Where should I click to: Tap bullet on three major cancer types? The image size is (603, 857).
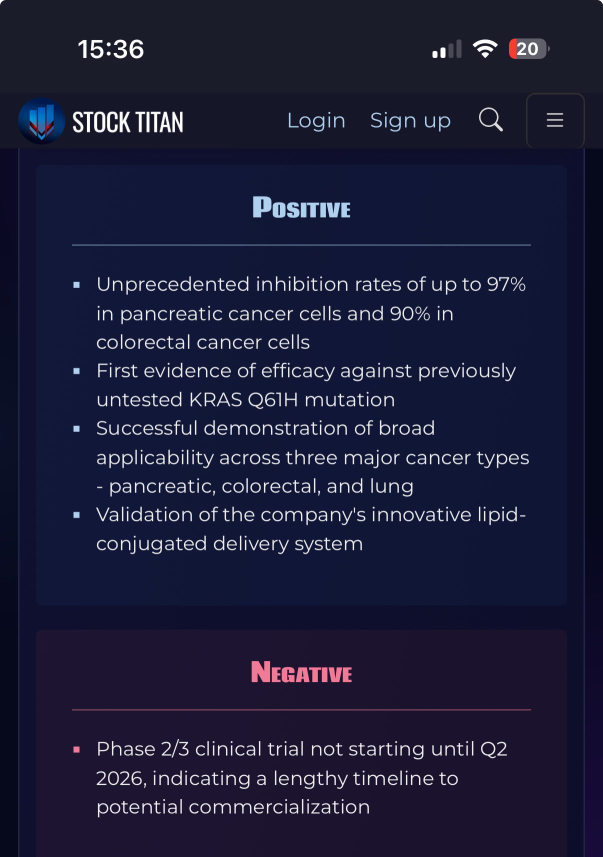[313, 457]
